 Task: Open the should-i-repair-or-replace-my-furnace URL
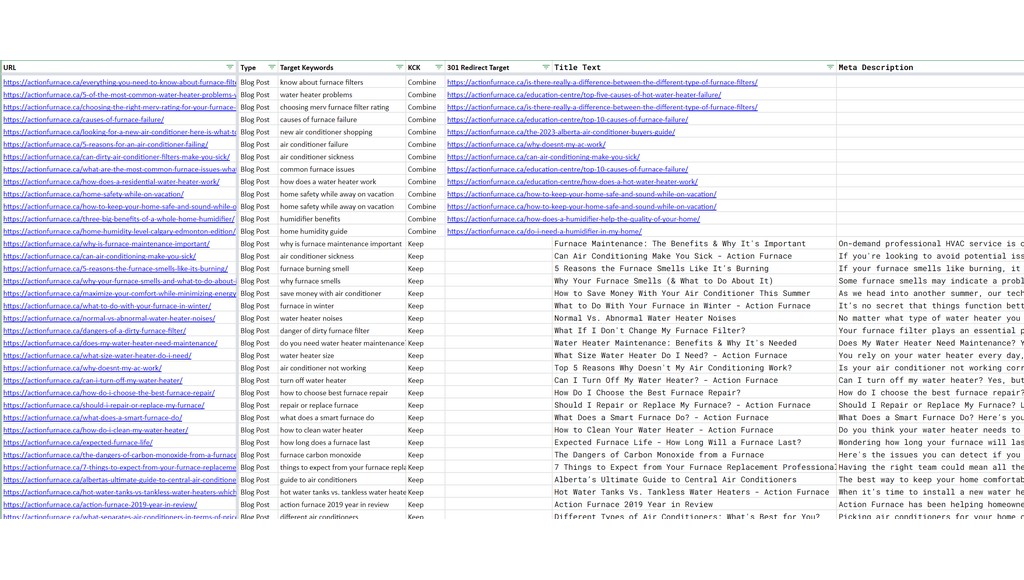pos(104,405)
